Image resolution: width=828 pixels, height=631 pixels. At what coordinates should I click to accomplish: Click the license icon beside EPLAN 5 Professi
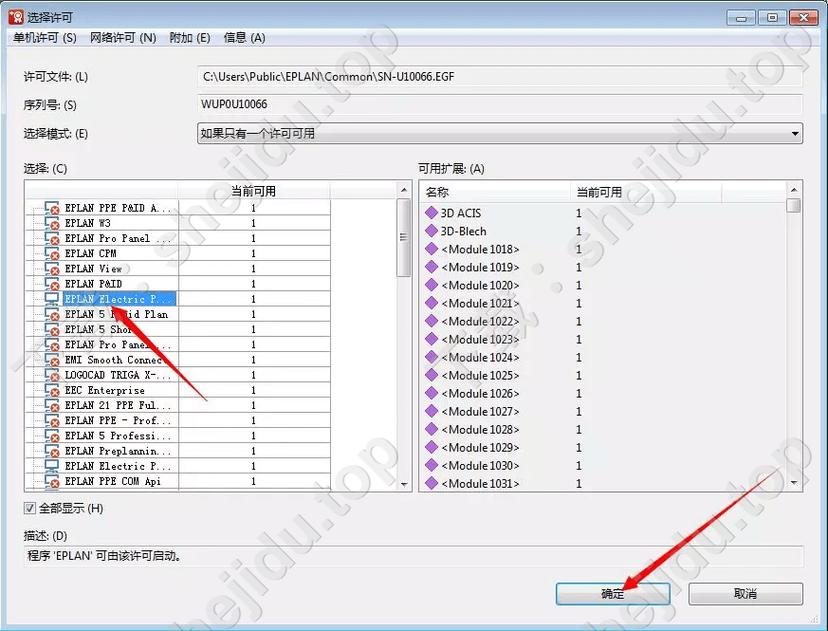click(52, 436)
